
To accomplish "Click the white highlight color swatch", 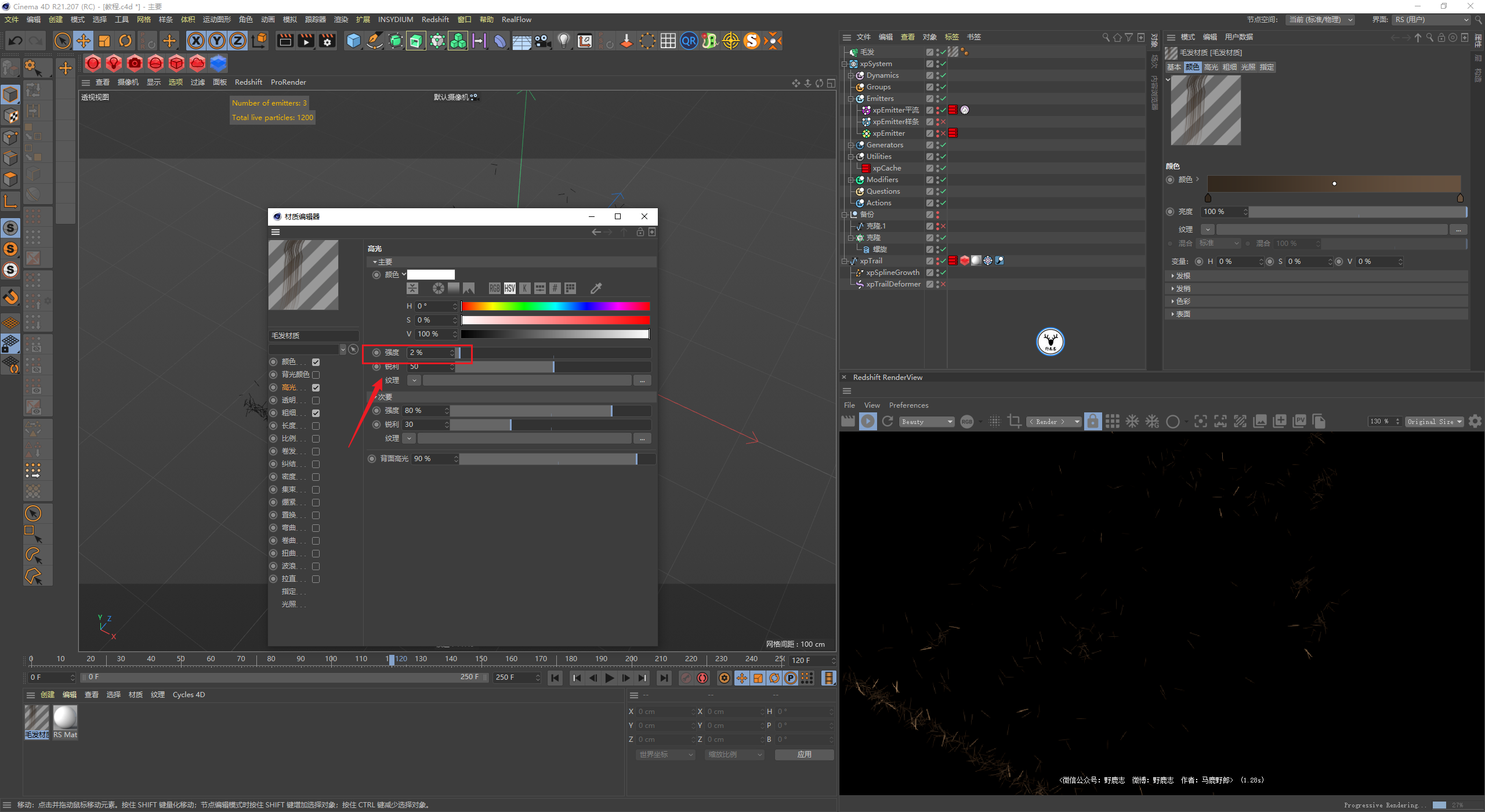I will tap(431, 275).
